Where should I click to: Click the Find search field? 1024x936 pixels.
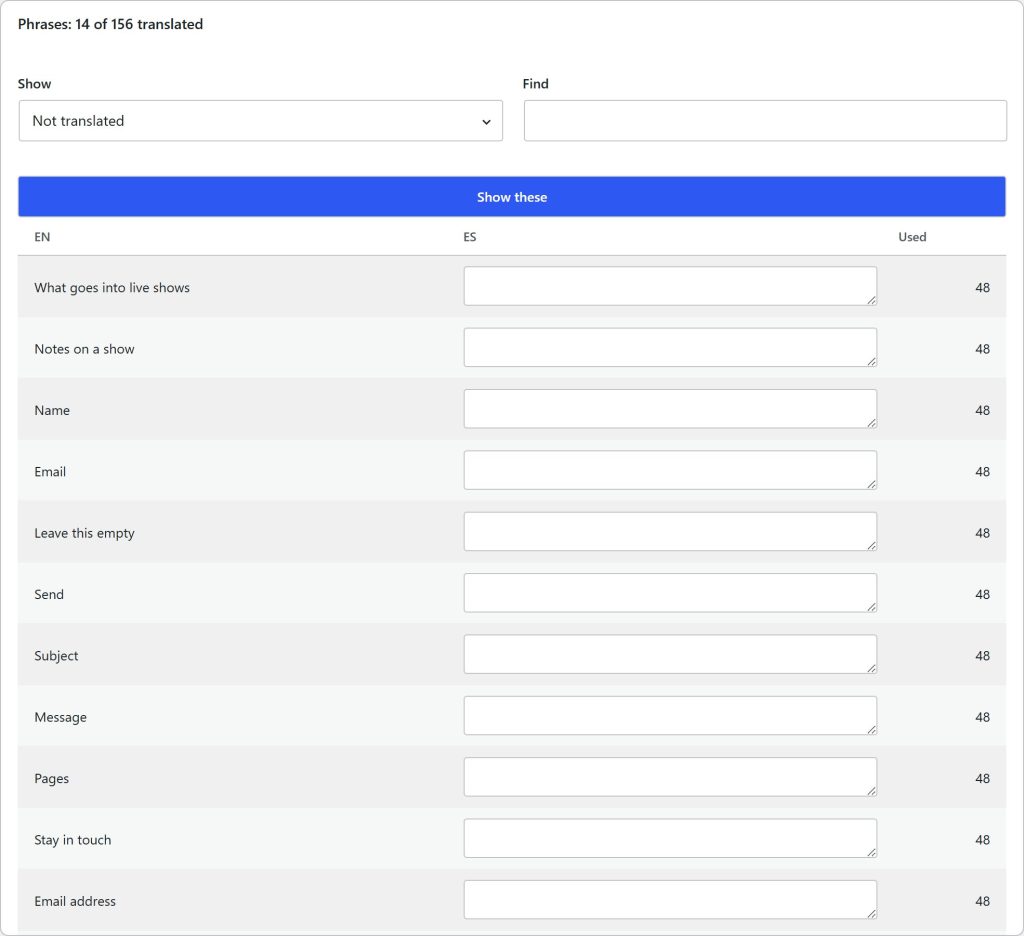tap(765, 121)
